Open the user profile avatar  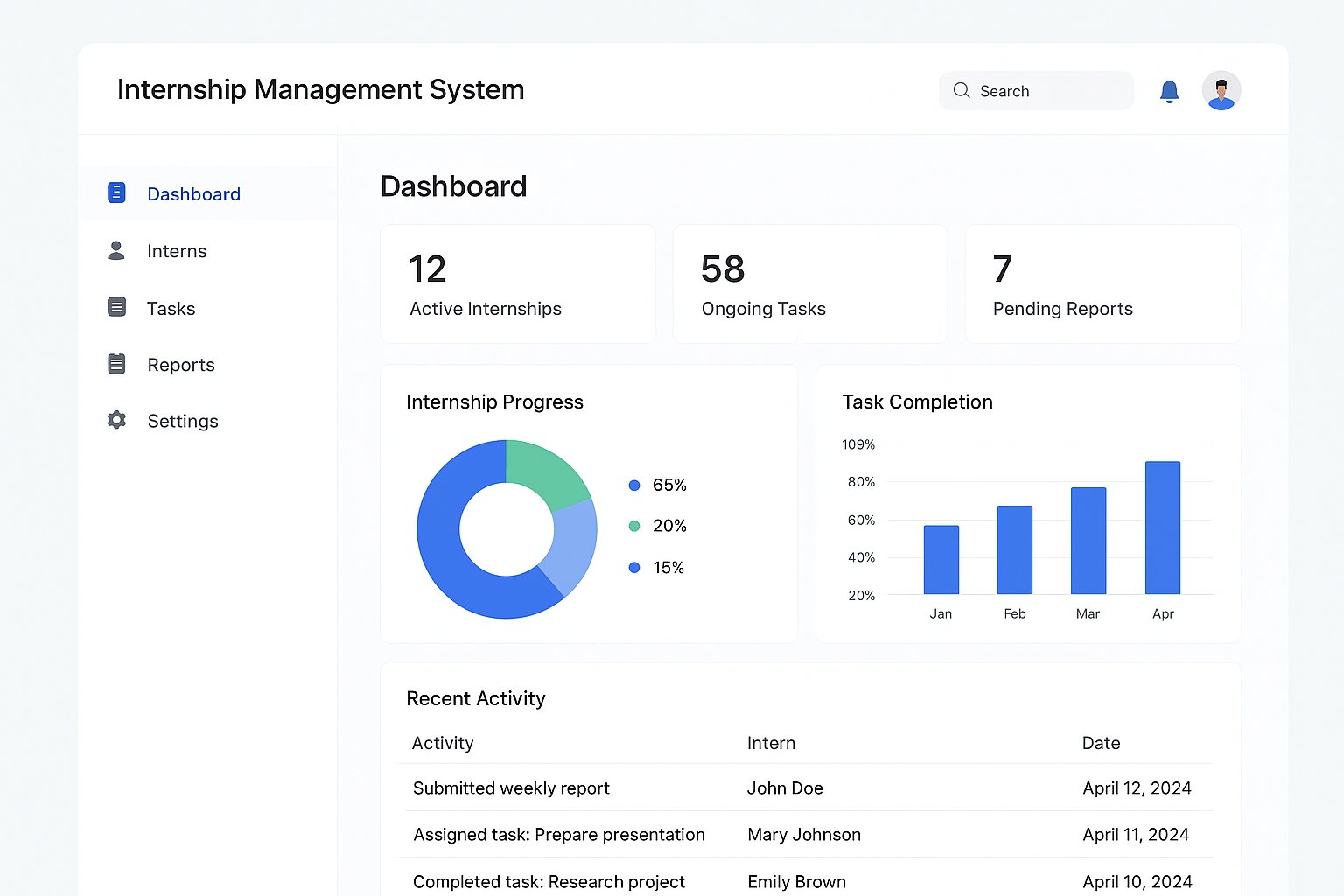point(1221,90)
